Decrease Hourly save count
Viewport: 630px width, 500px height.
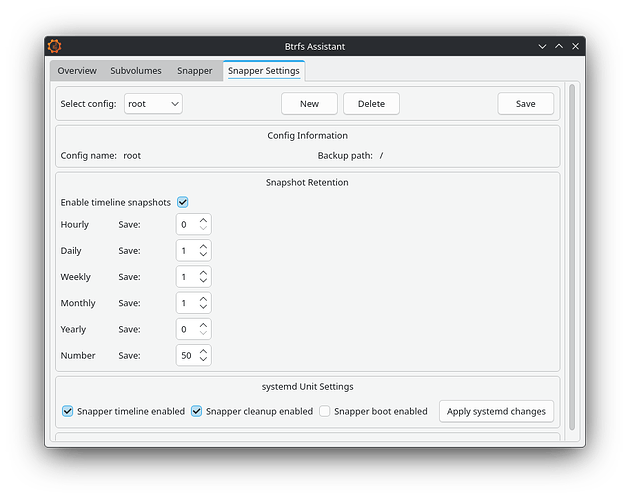pos(203,228)
